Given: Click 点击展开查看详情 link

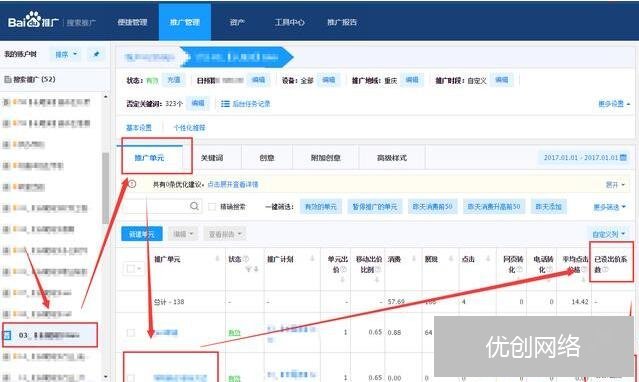Looking at the screenshot, I should (233, 184).
